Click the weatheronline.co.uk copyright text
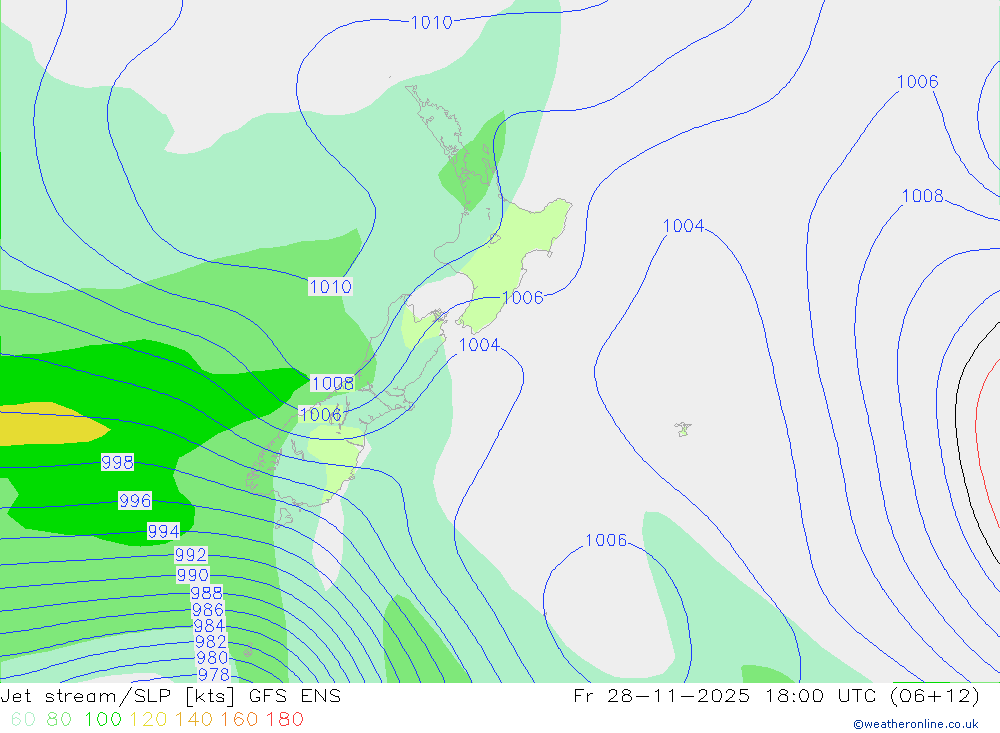1000x733 pixels. tap(916, 724)
